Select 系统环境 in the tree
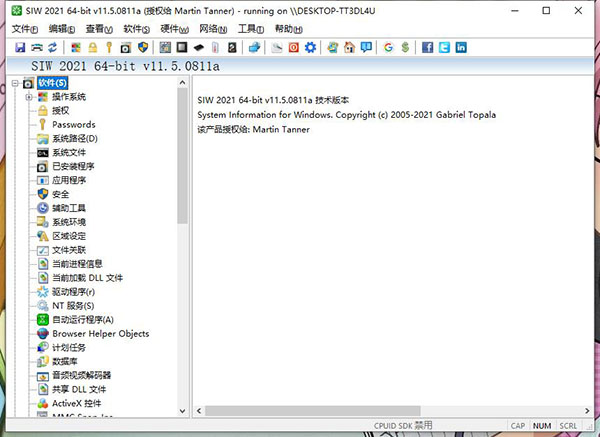This screenshot has width=600, height=437. pos(69,222)
